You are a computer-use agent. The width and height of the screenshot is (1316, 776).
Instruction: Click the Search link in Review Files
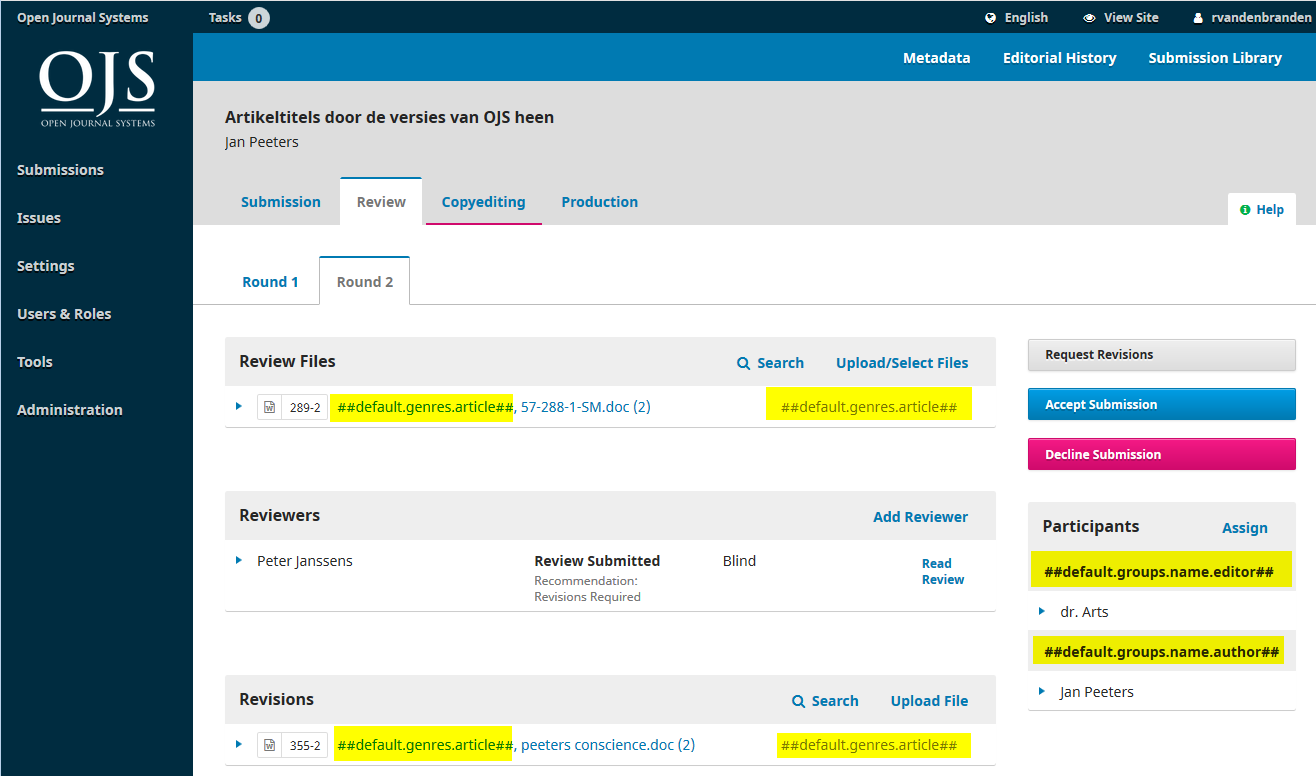[x=771, y=363]
